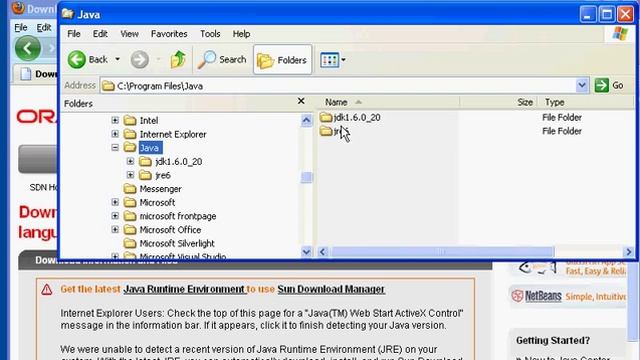Collapse the Java folder node

(115, 148)
